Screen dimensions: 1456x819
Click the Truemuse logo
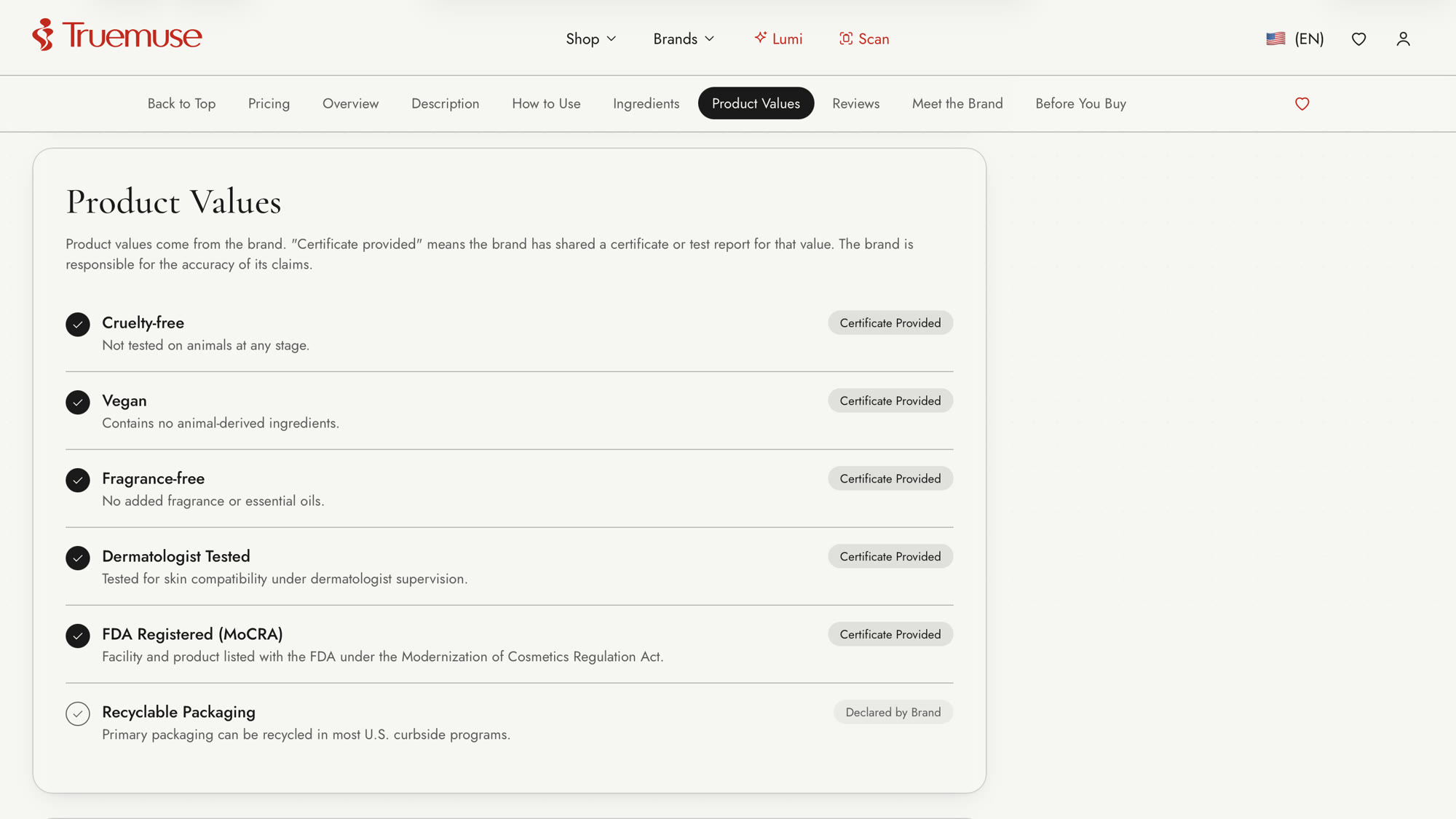tap(117, 35)
